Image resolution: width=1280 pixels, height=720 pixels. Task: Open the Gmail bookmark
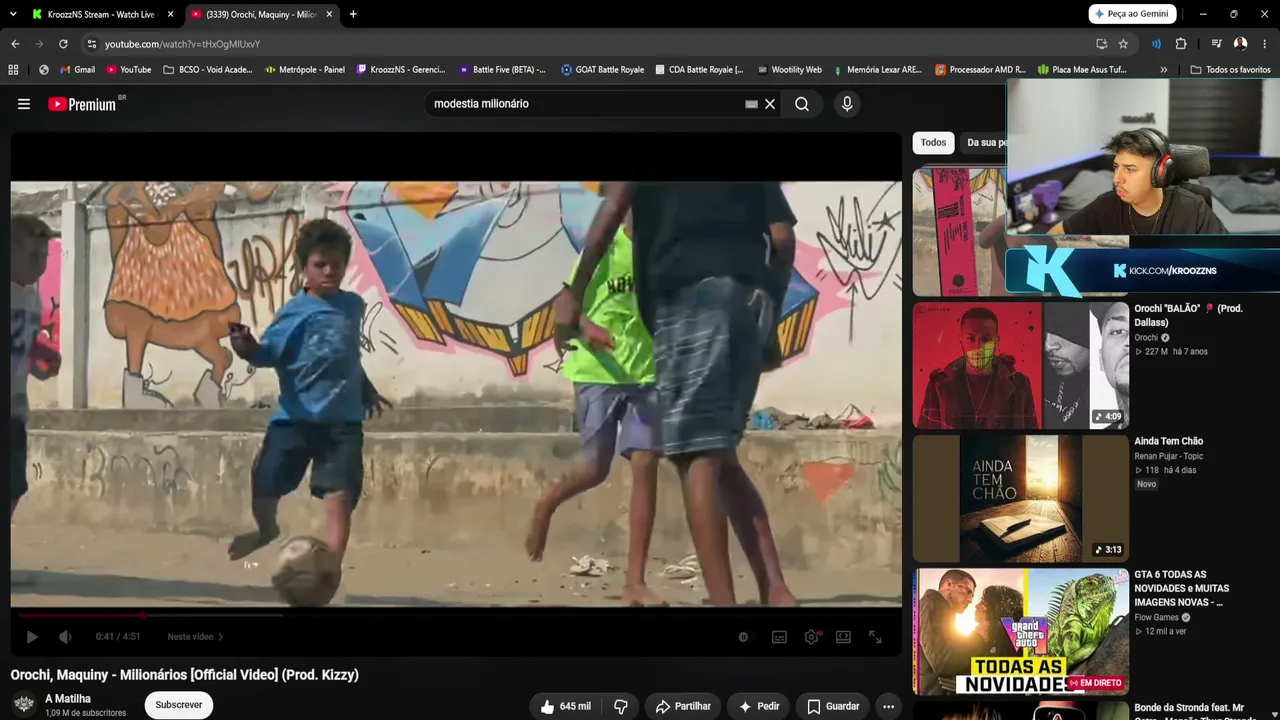[x=78, y=70]
